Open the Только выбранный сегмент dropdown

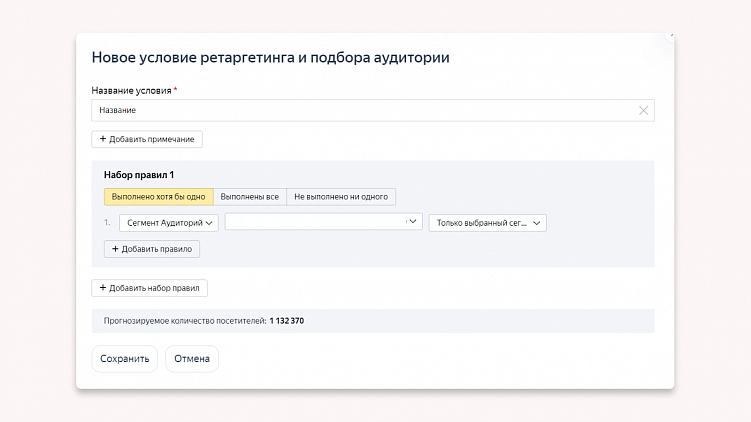tap(488, 223)
